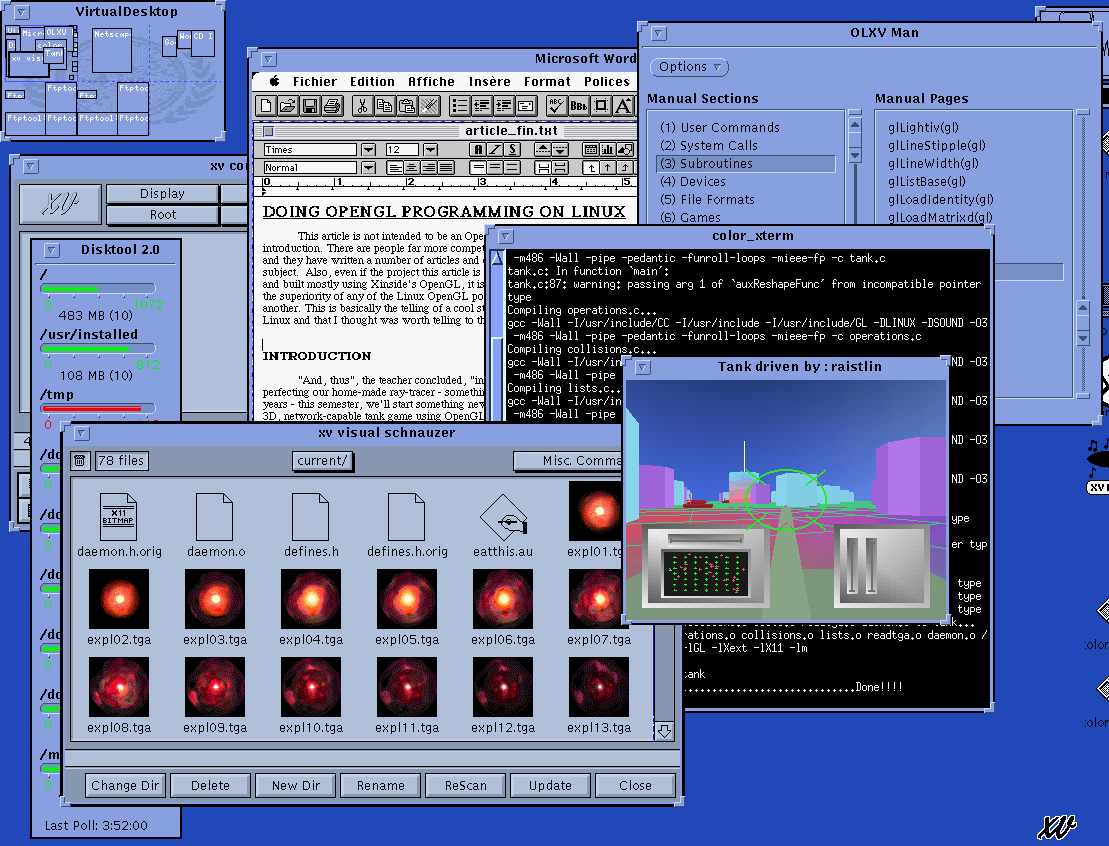Open the Format menu in Word
The image size is (1109, 846).
[547, 82]
